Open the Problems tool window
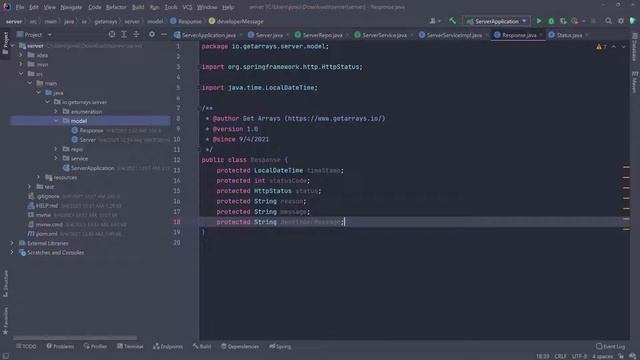640x360 pixels. coord(60,346)
